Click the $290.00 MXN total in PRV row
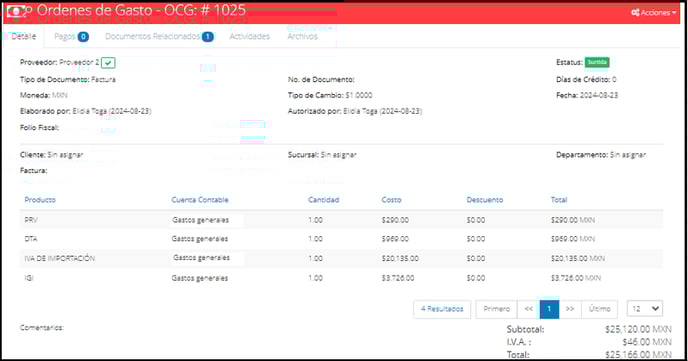Image resolution: width=688 pixels, height=361 pixels. tap(573, 220)
